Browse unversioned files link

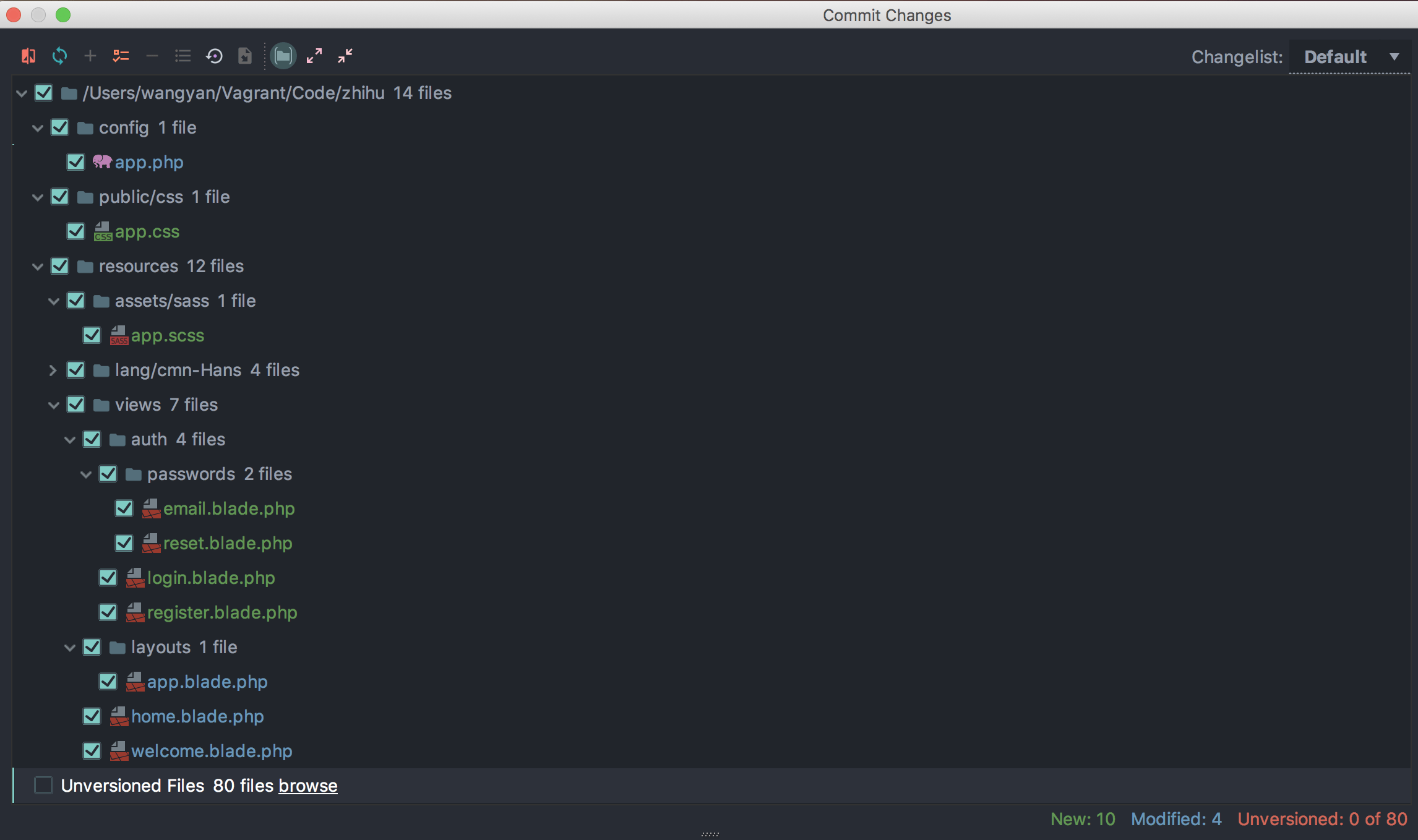[x=308, y=785]
